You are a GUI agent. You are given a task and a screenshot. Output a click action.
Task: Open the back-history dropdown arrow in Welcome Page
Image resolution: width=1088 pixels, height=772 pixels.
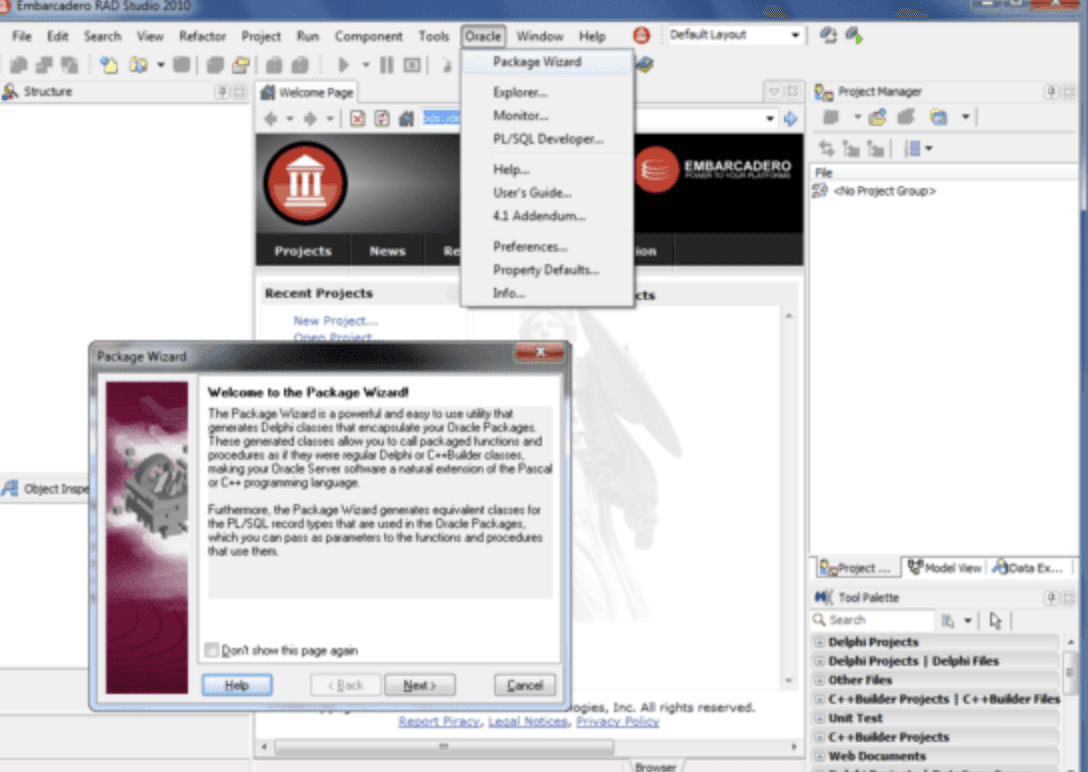pyautogui.click(x=290, y=119)
